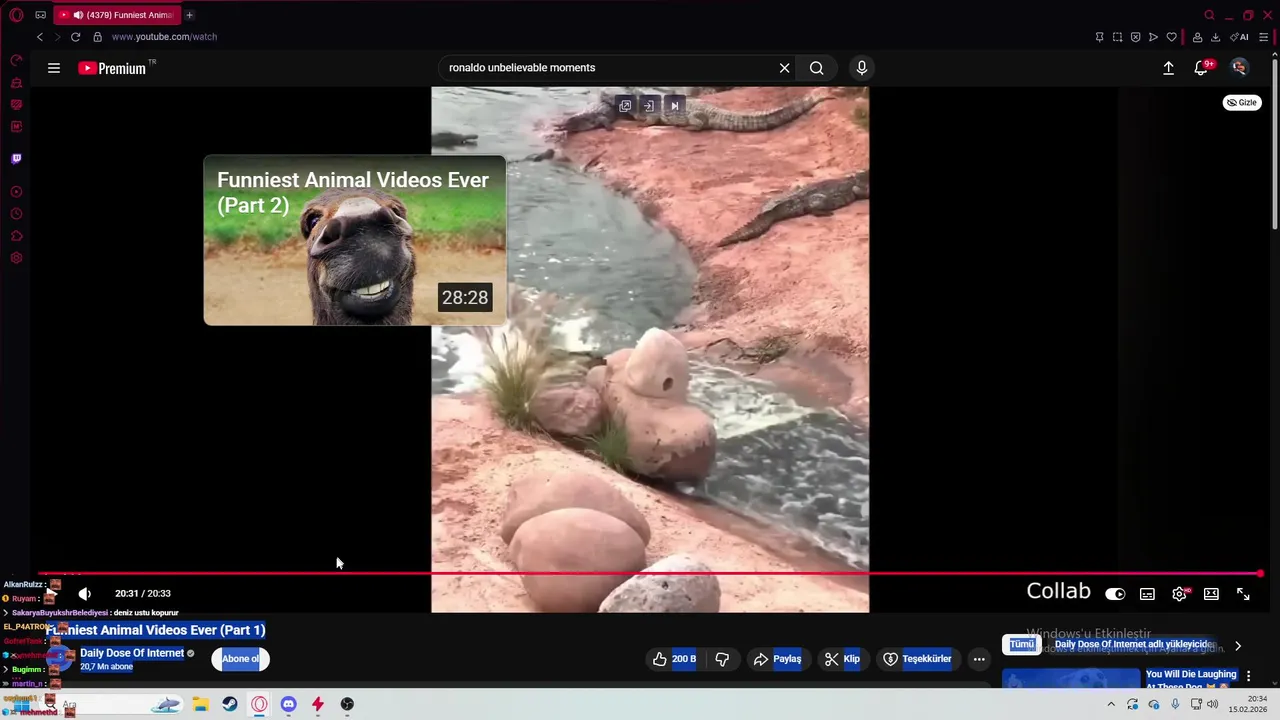1280x720 pixels.
Task: Open the Opera downloads icon
Action: (x=1215, y=37)
